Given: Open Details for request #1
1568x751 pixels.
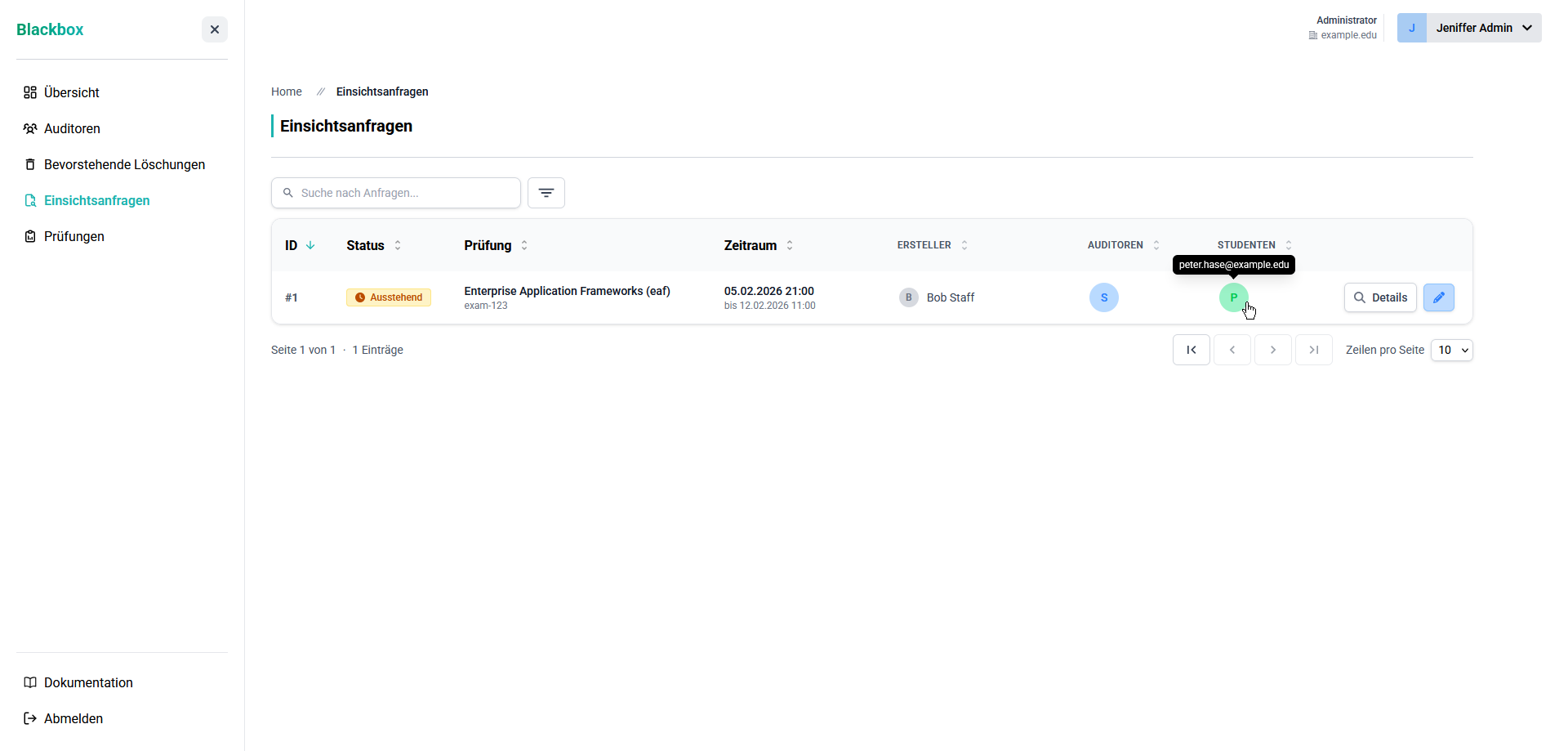Looking at the screenshot, I should point(1380,297).
